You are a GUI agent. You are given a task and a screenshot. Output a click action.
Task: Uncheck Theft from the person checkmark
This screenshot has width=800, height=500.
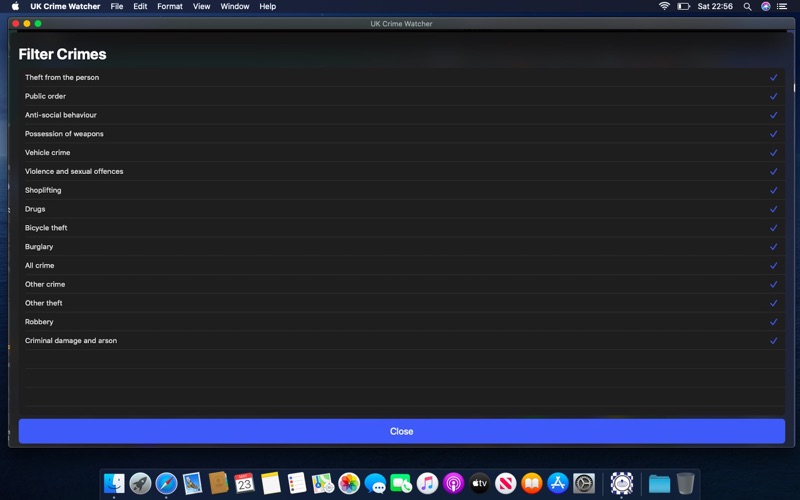coord(773,78)
